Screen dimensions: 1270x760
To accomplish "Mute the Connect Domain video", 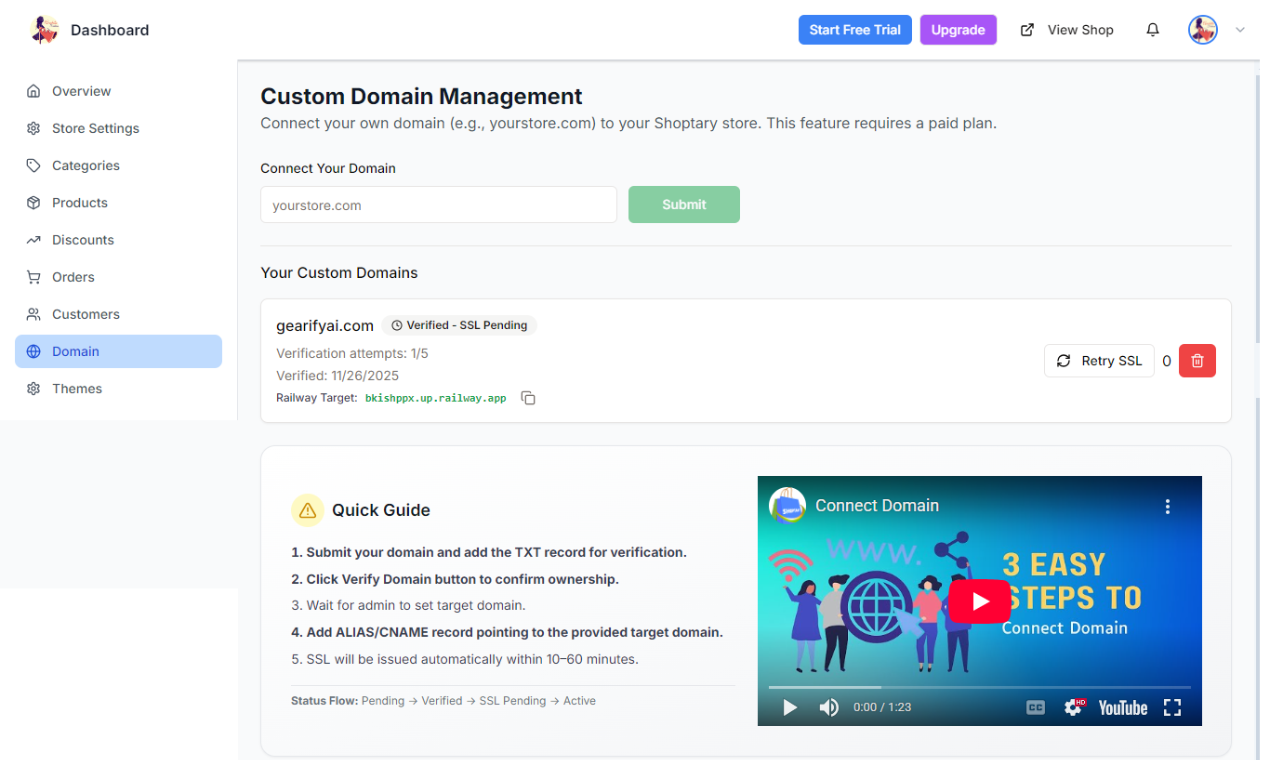I will tap(829, 707).
